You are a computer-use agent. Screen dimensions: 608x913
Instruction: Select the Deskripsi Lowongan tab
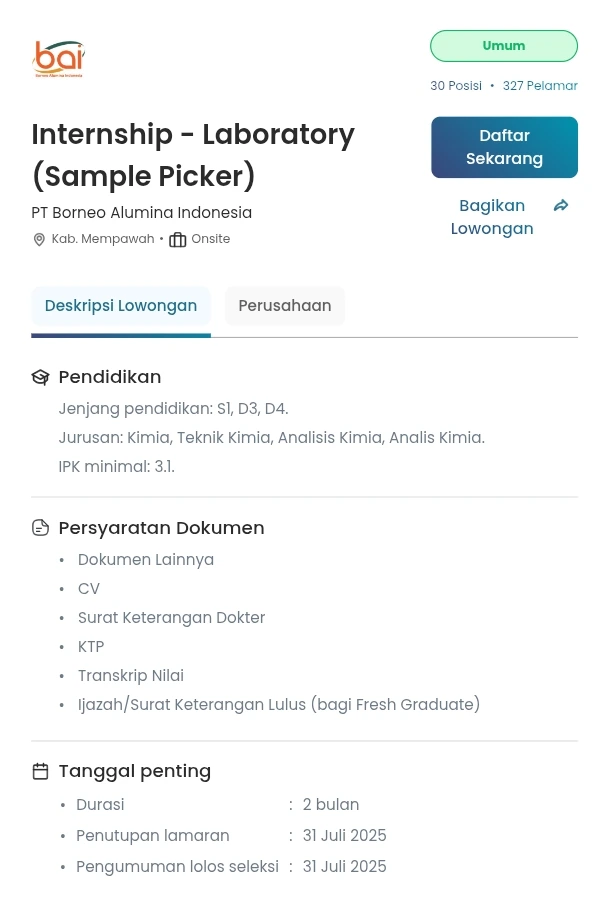[121, 306]
